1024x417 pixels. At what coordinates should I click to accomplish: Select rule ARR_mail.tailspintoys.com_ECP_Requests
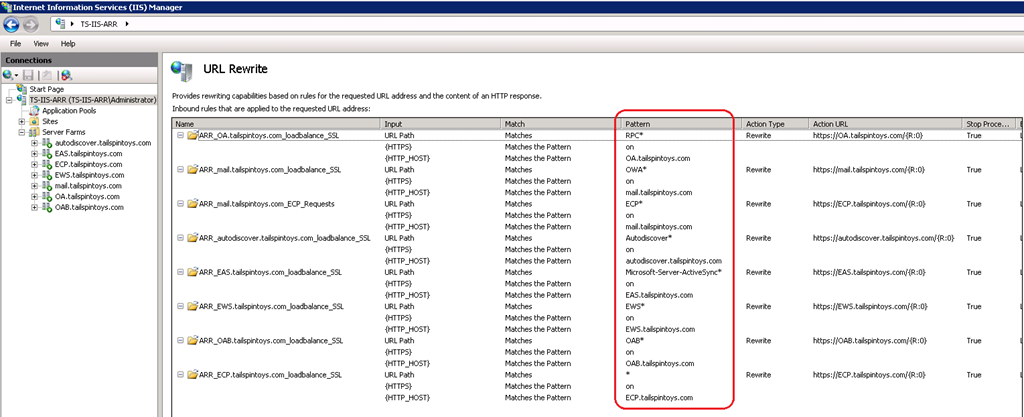tap(266, 204)
